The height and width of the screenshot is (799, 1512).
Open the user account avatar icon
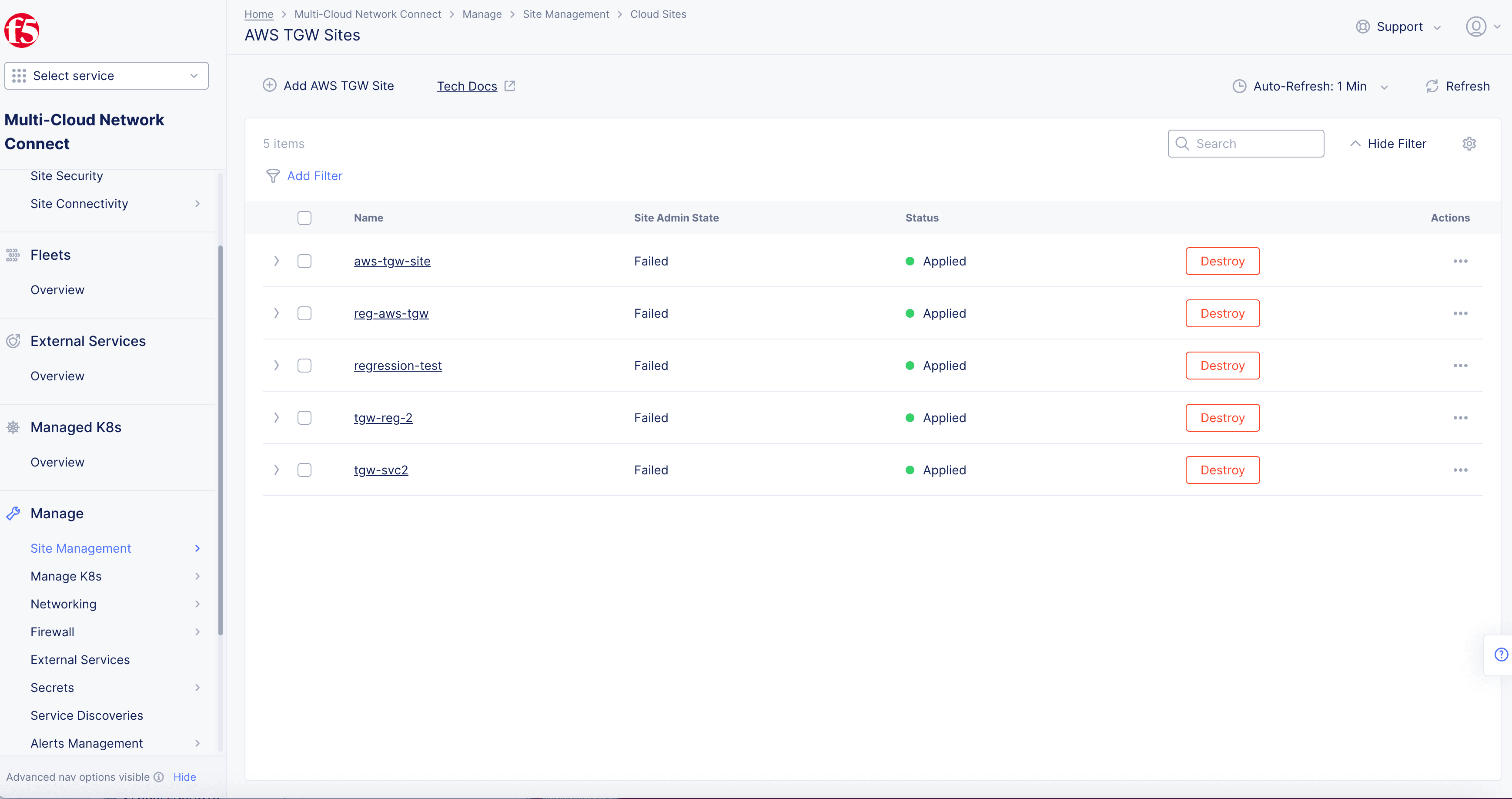point(1476,27)
